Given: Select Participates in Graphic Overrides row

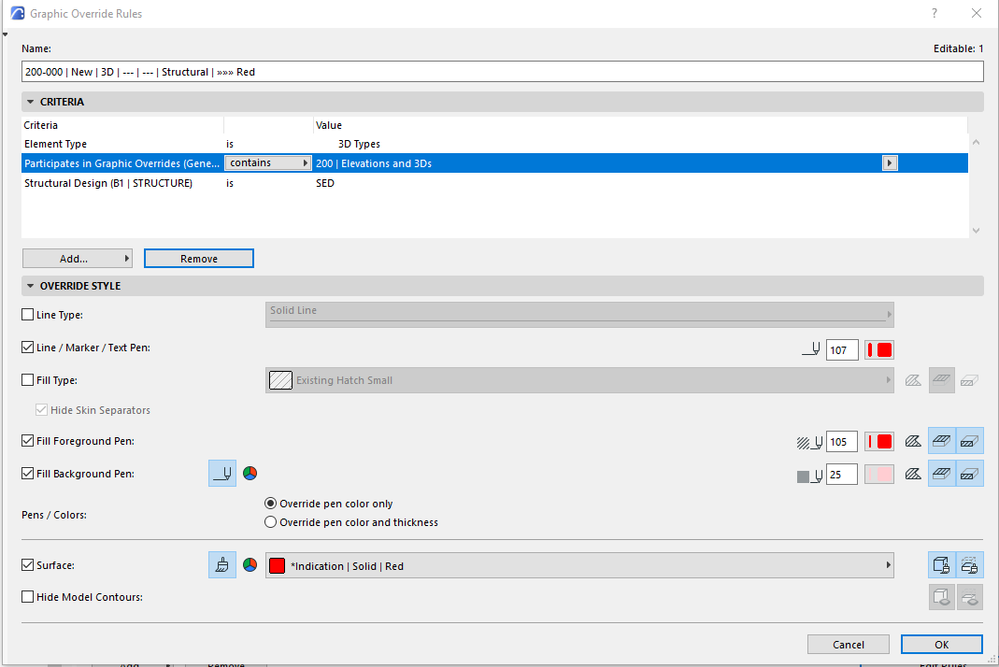Looking at the screenshot, I should click(494, 163).
